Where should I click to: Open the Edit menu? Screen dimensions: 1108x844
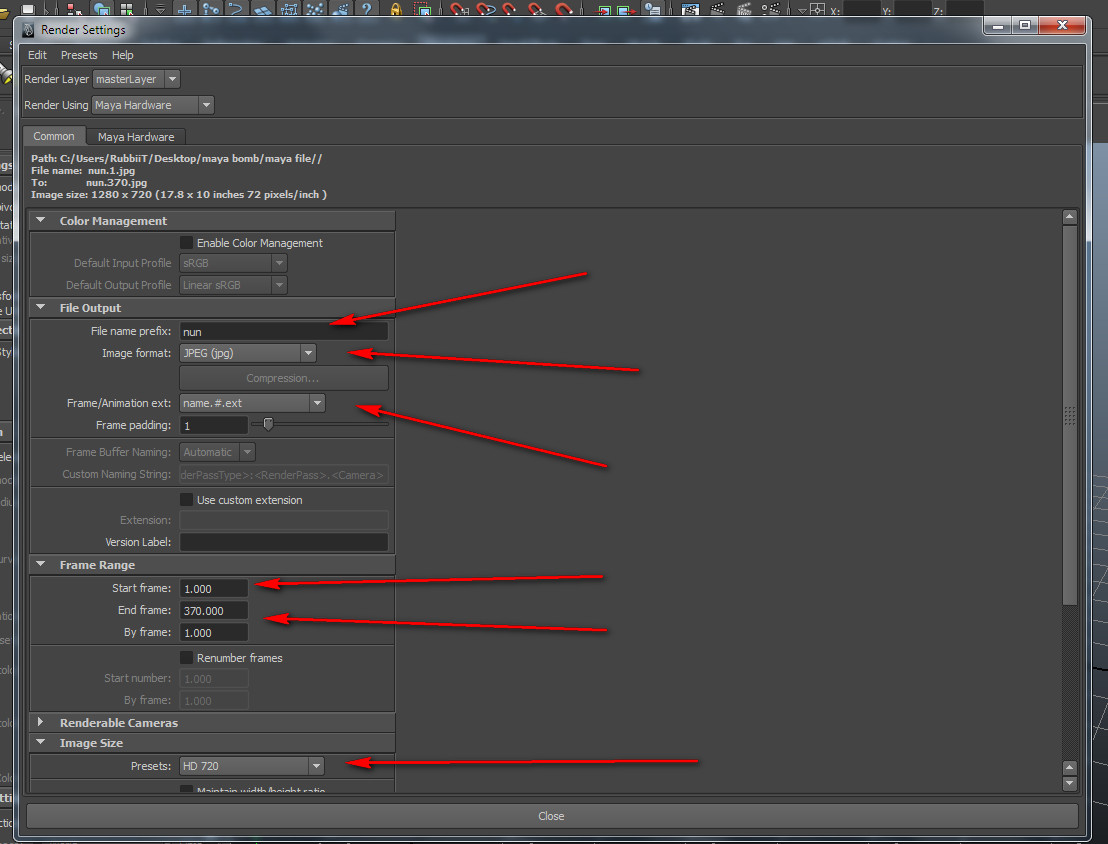[x=37, y=55]
